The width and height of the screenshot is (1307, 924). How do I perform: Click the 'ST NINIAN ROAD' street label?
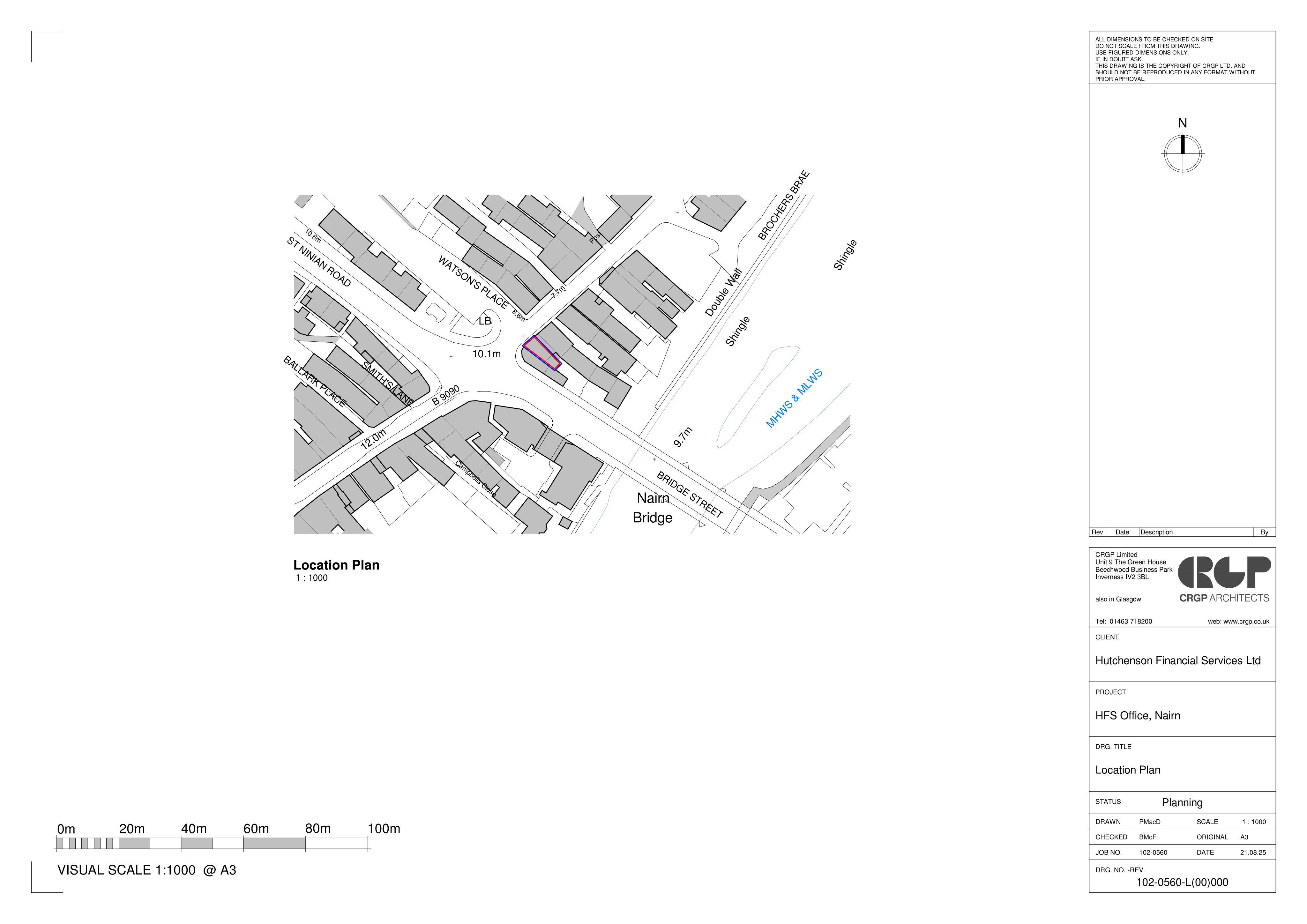pyautogui.click(x=319, y=262)
